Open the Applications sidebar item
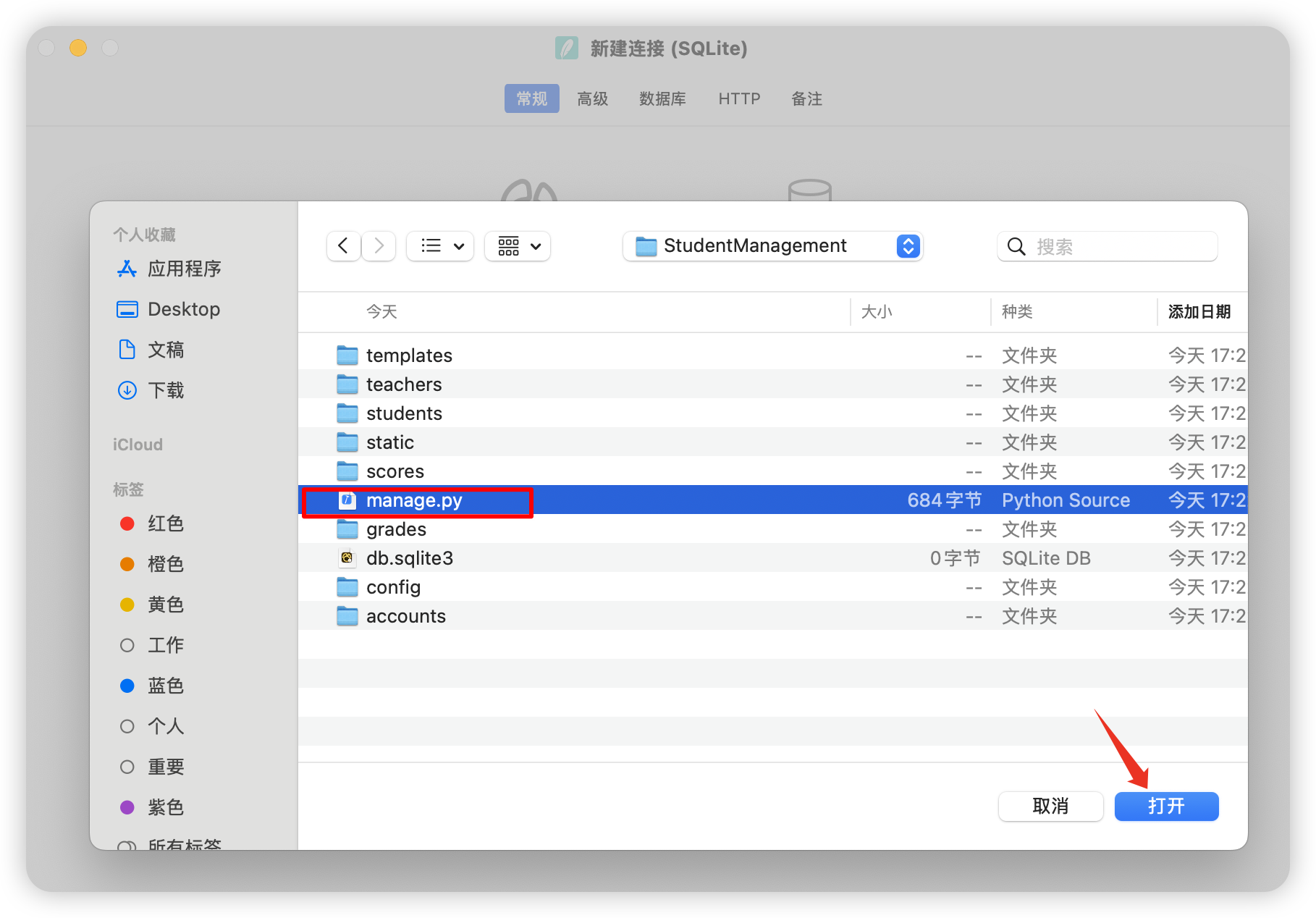1316x918 pixels. click(x=184, y=269)
